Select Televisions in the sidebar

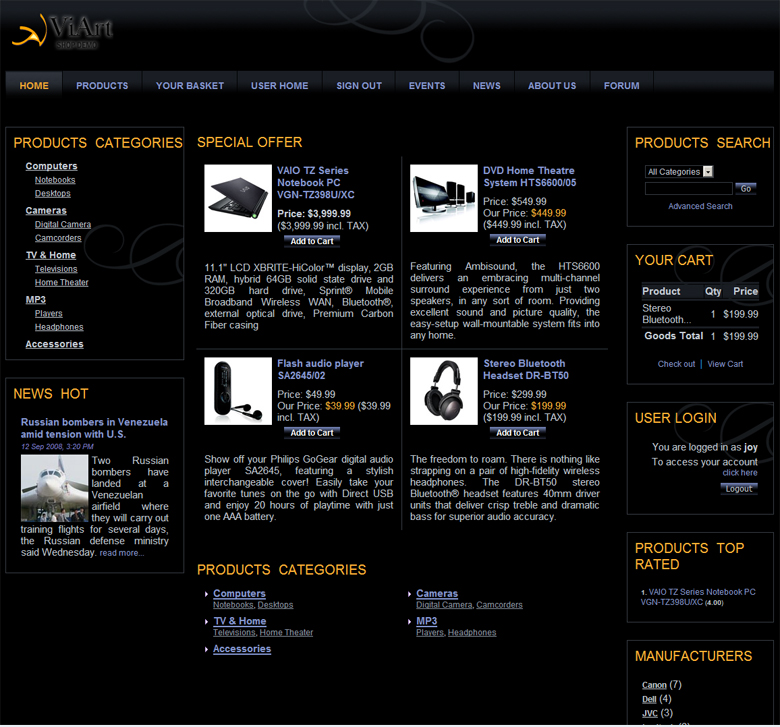tap(56, 269)
